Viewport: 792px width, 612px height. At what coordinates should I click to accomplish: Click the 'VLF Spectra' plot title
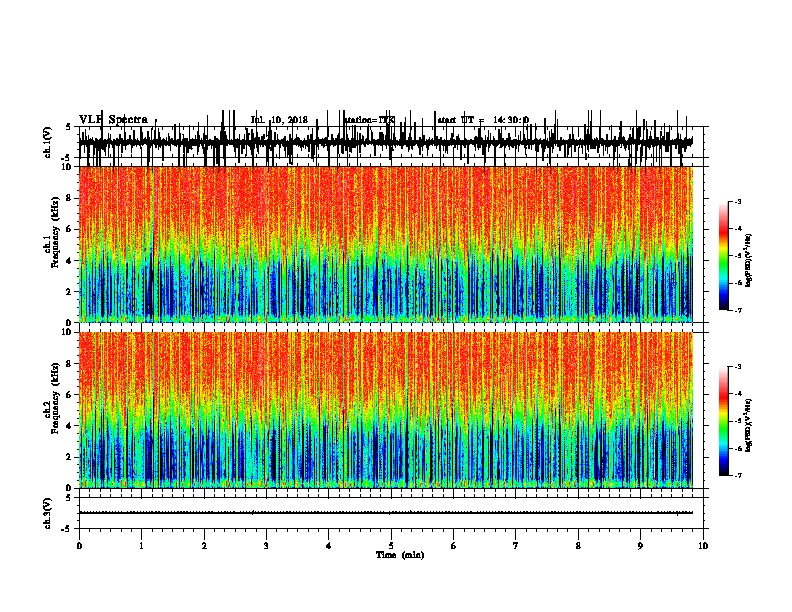pyautogui.click(x=113, y=120)
